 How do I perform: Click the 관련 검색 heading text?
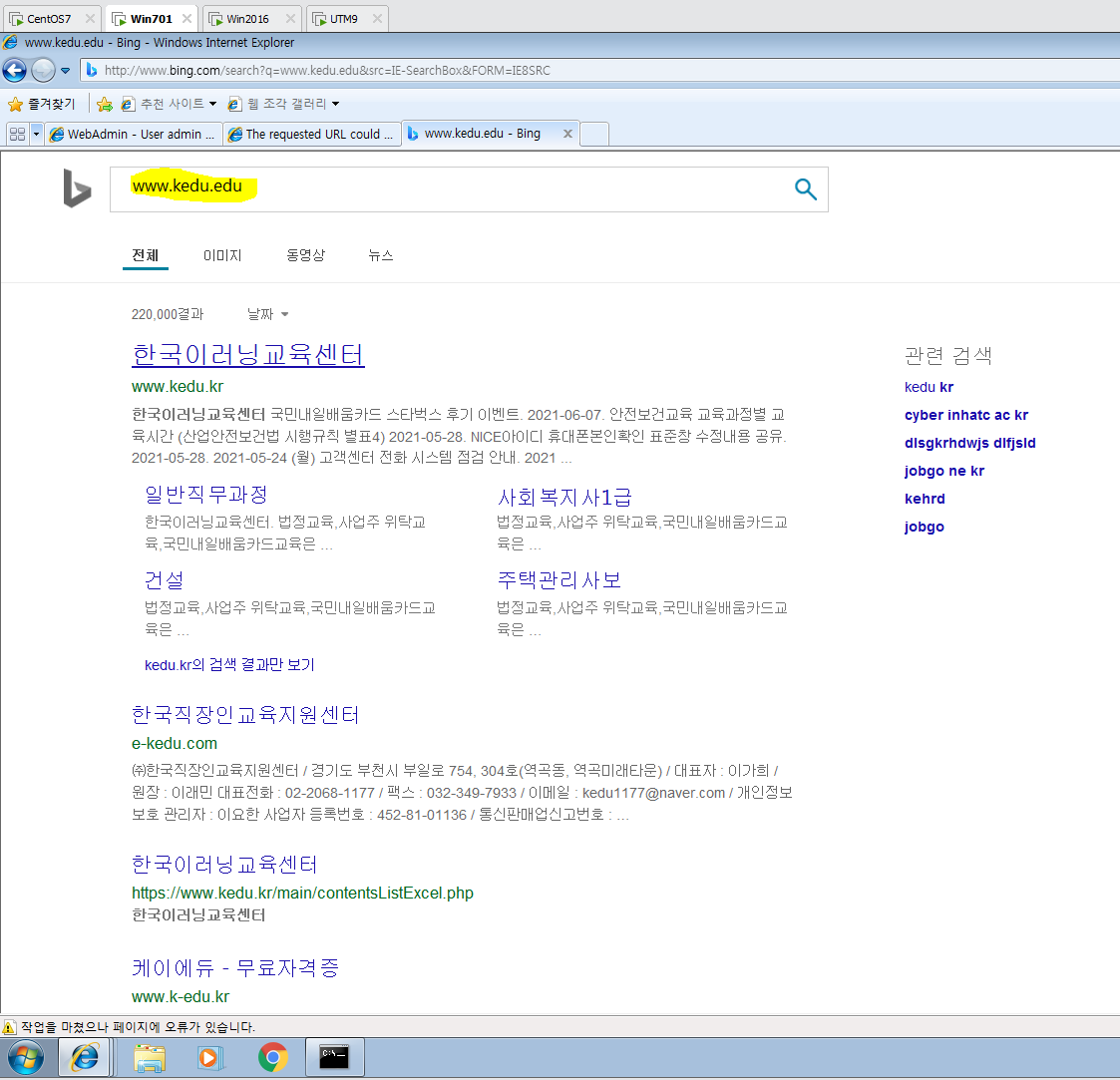coord(947,355)
